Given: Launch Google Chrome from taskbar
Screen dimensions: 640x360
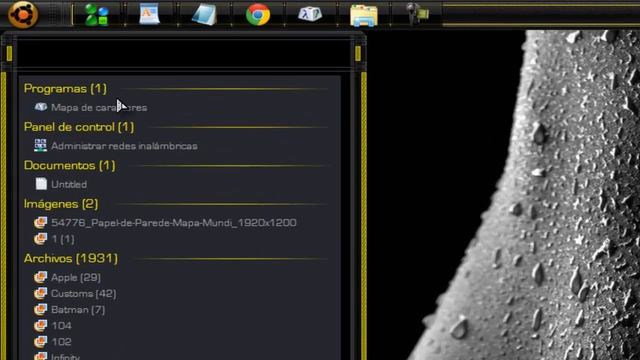Looking at the screenshot, I should click(258, 15).
